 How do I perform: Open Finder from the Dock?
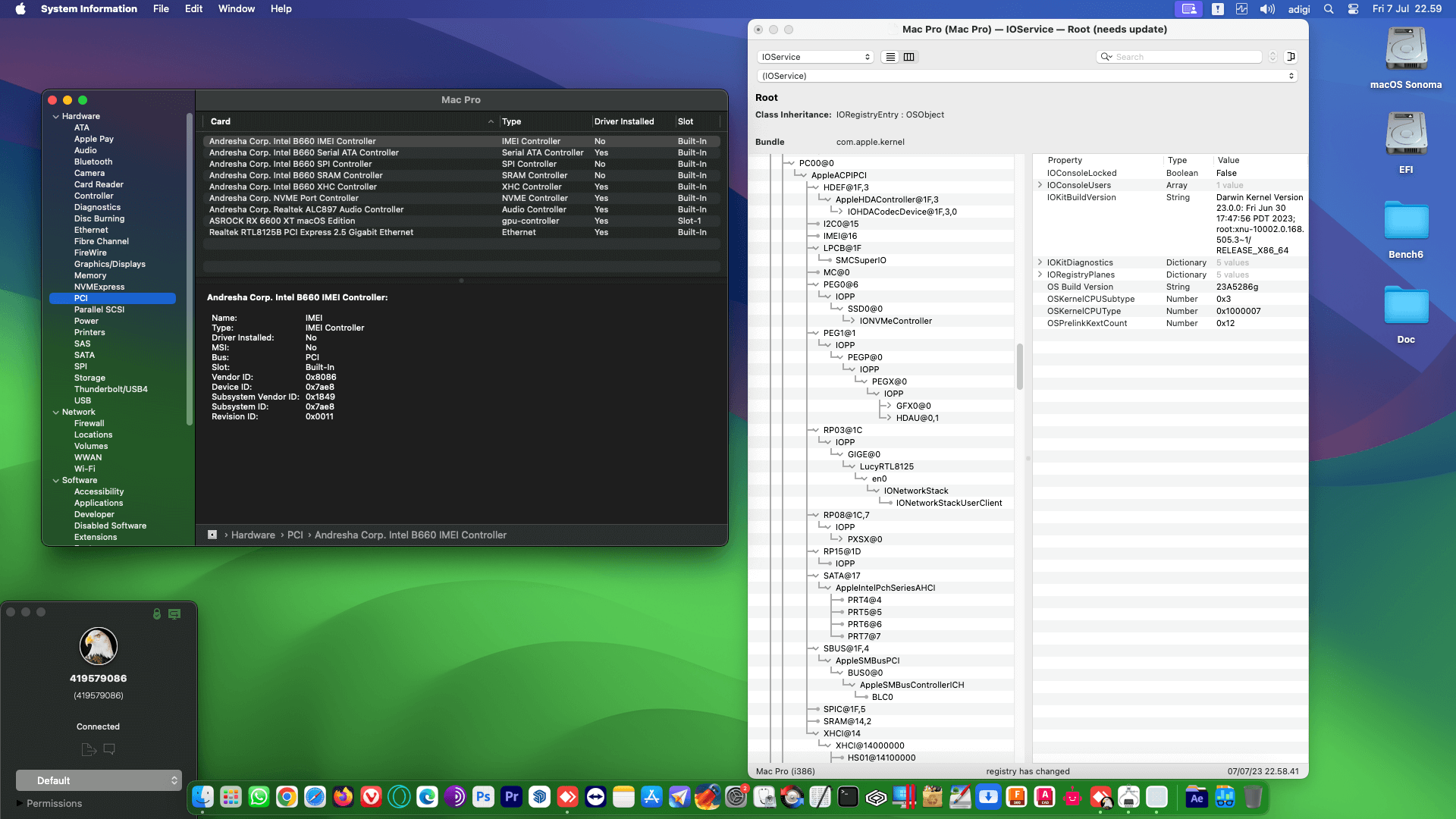[x=203, y=797]
